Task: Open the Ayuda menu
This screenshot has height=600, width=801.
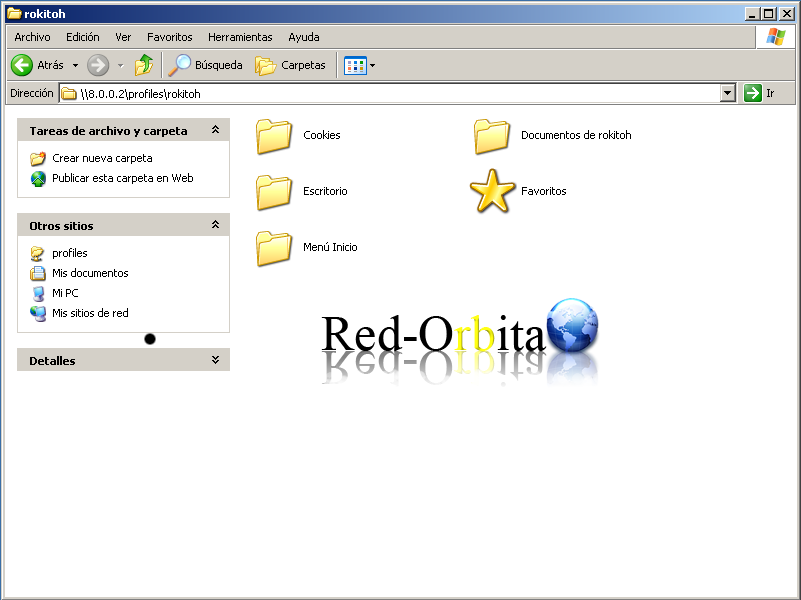Action: (x=304, y=37)
